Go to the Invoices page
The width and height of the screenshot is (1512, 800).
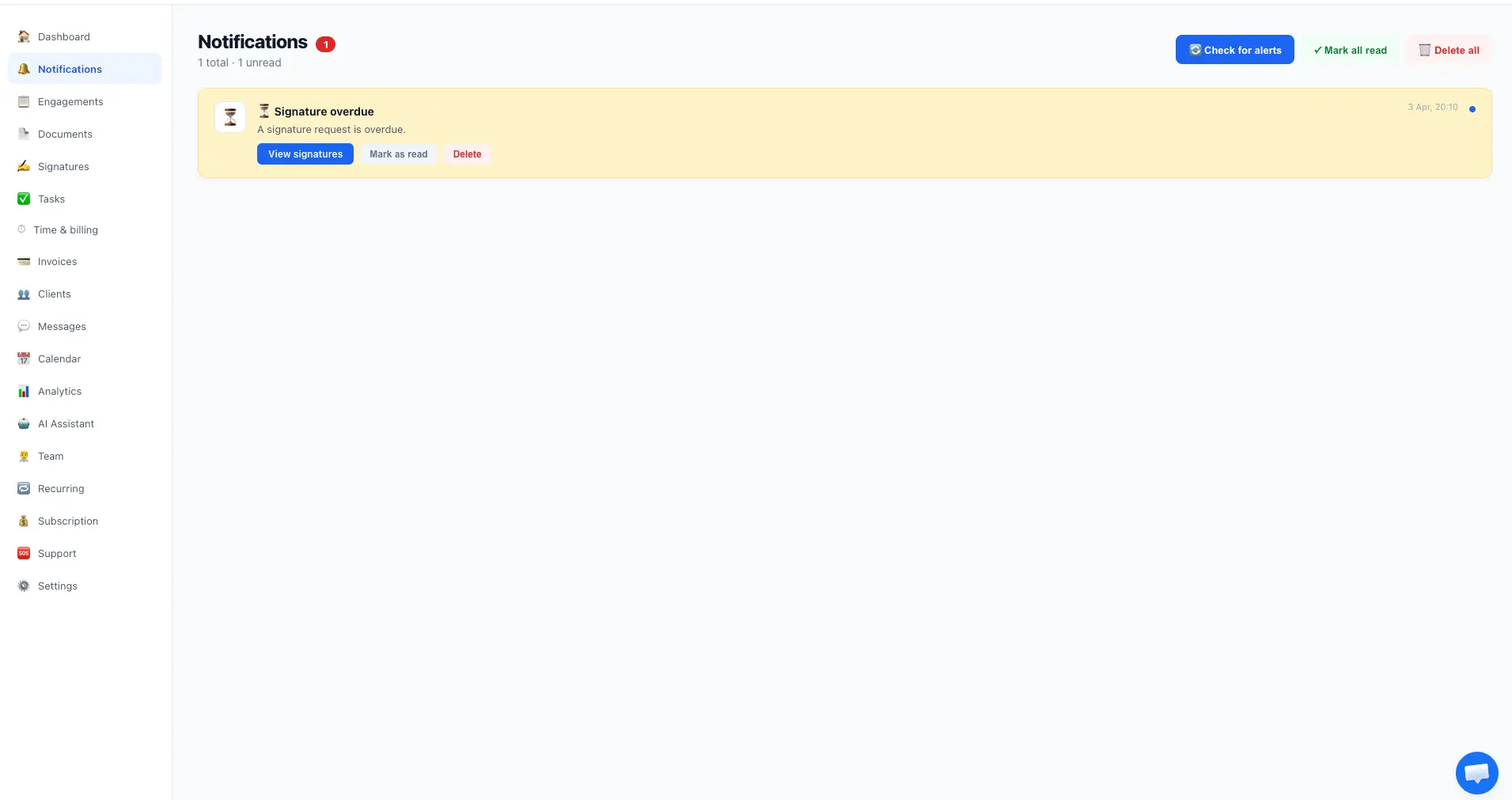[57, 261]
